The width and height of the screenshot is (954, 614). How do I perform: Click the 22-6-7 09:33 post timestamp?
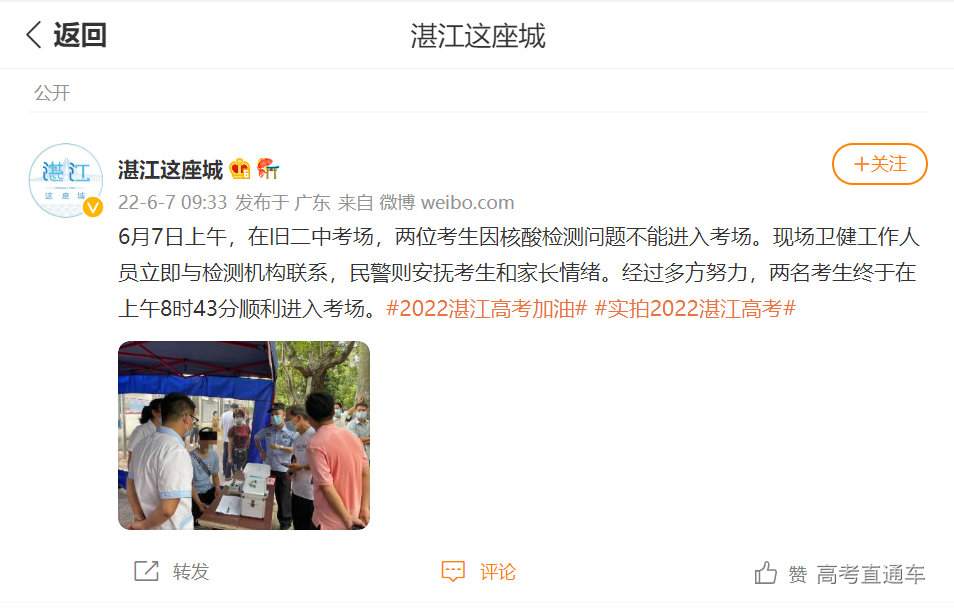click(172, 202)
